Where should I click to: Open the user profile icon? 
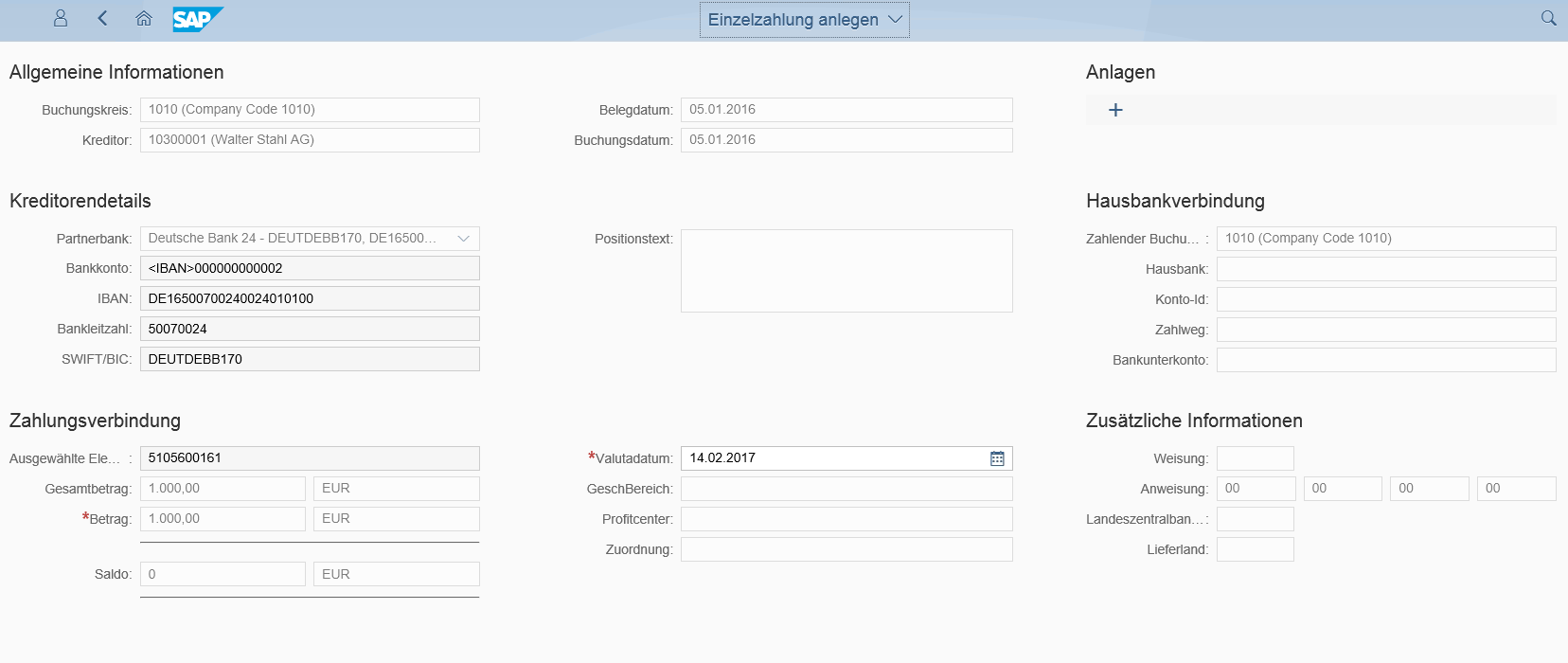coord(61,18)
